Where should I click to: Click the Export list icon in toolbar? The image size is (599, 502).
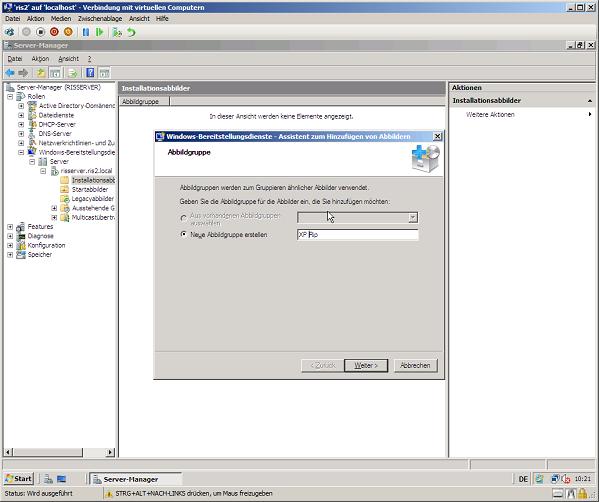pyautogui.click(x=73, y=73)
